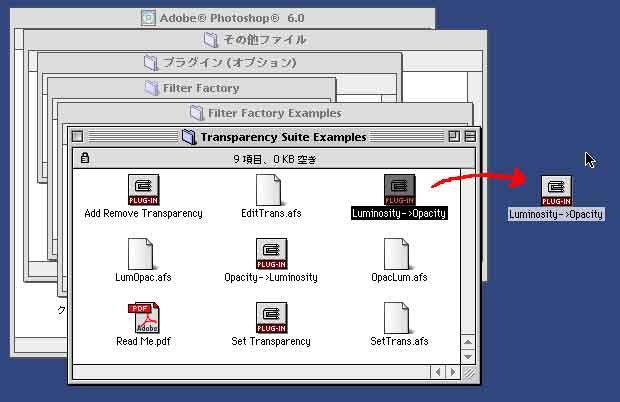Click the lock icon in window header
The height and width of the screenshot is (402, 620).
(x=84, y=157)
